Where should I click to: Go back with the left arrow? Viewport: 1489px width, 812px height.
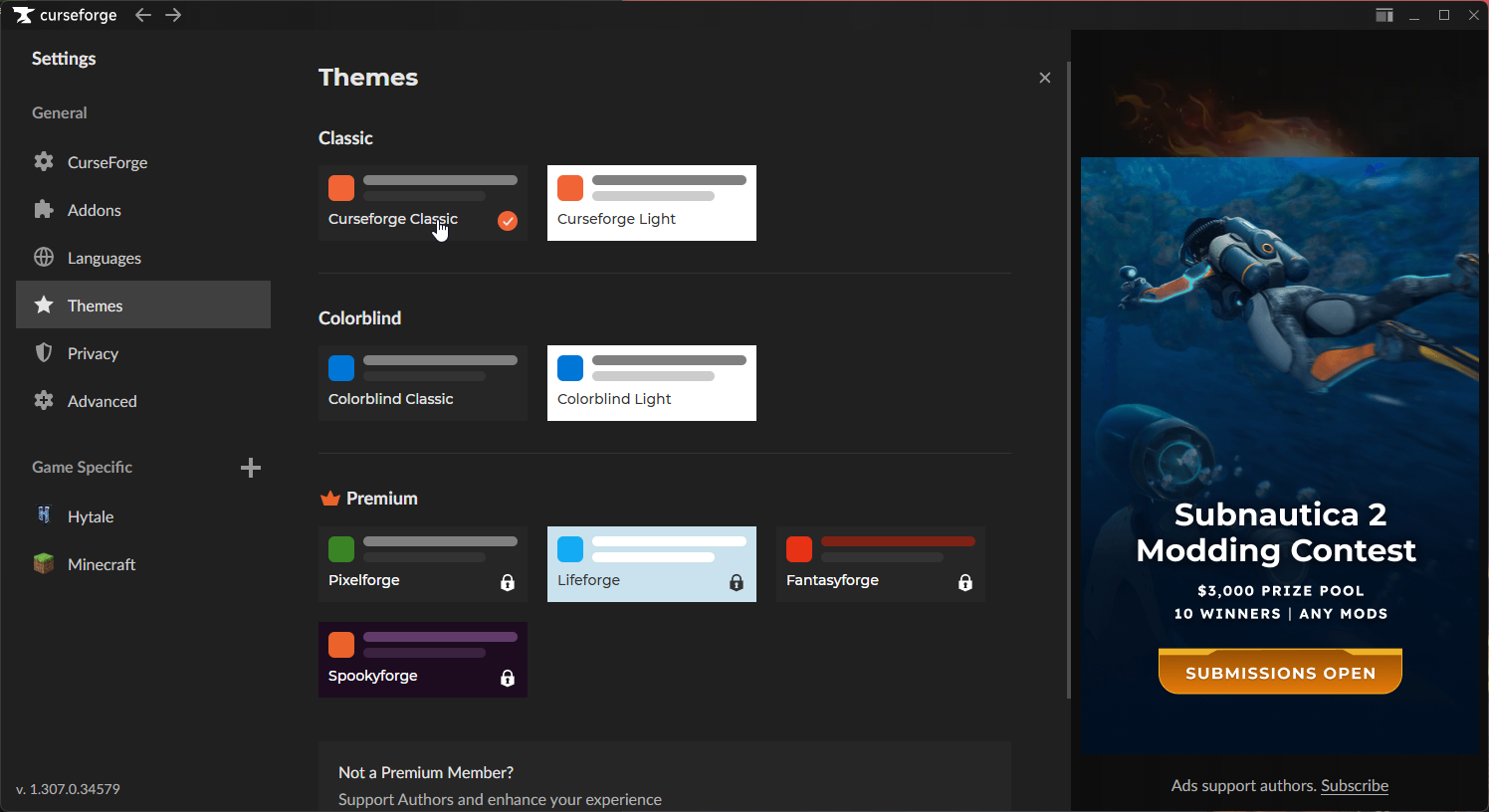(143, 15)
